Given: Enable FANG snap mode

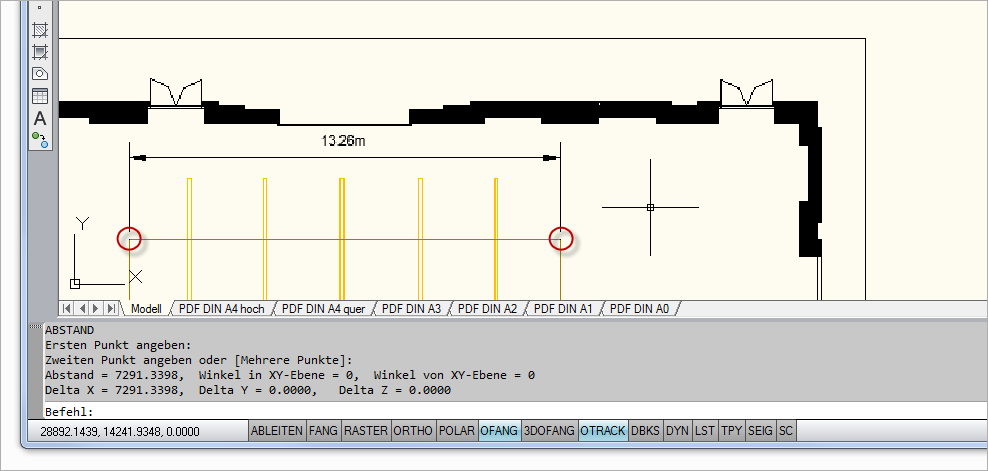Looking at the screenshot, I should pyautogui.click(x=324, y=431).
